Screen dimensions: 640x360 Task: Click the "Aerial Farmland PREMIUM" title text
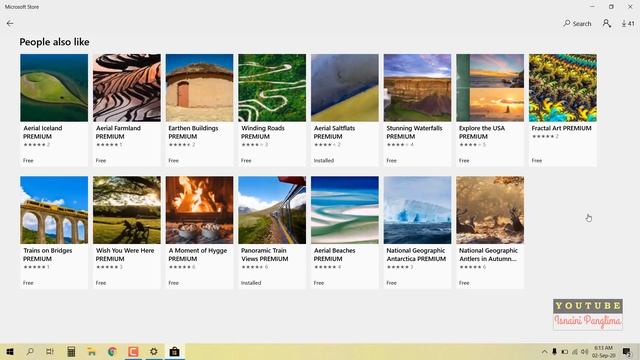point(118,132)
